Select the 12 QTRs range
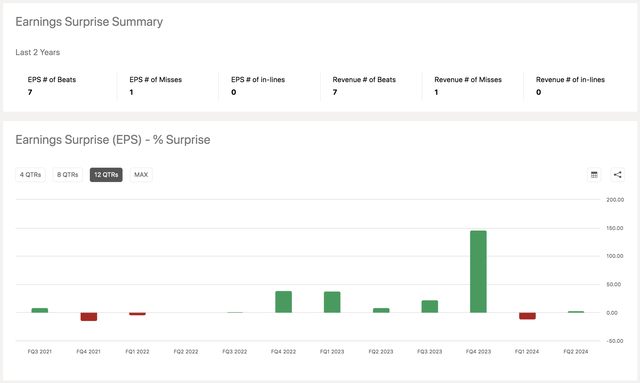 [106, 175]
